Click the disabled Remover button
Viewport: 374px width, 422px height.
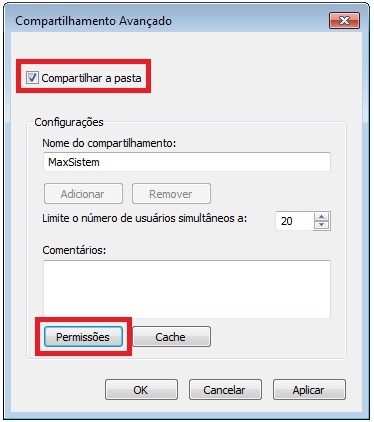171,194
